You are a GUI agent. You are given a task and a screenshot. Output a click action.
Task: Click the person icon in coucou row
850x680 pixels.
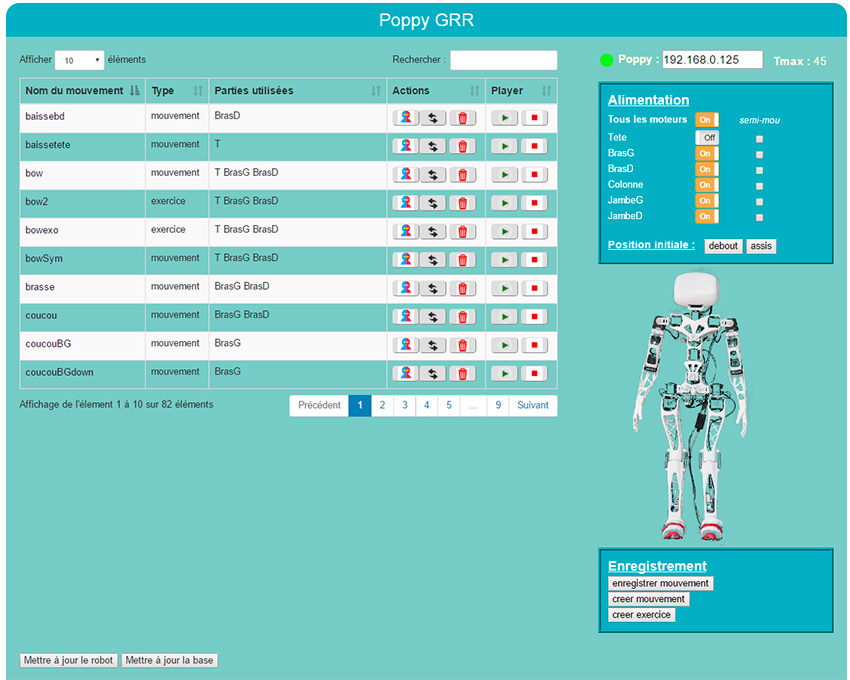point(405,317)
